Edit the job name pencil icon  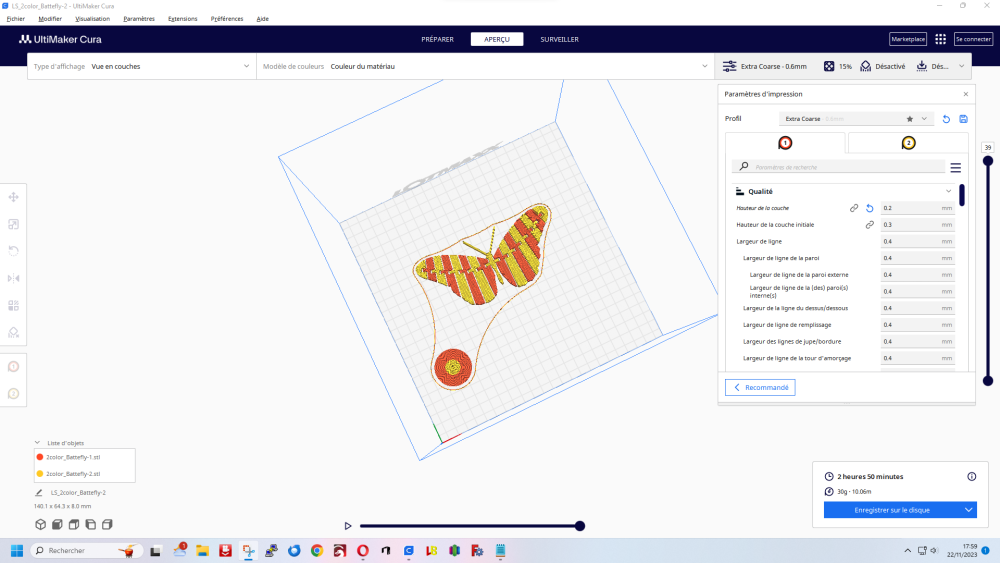point(39,493)
